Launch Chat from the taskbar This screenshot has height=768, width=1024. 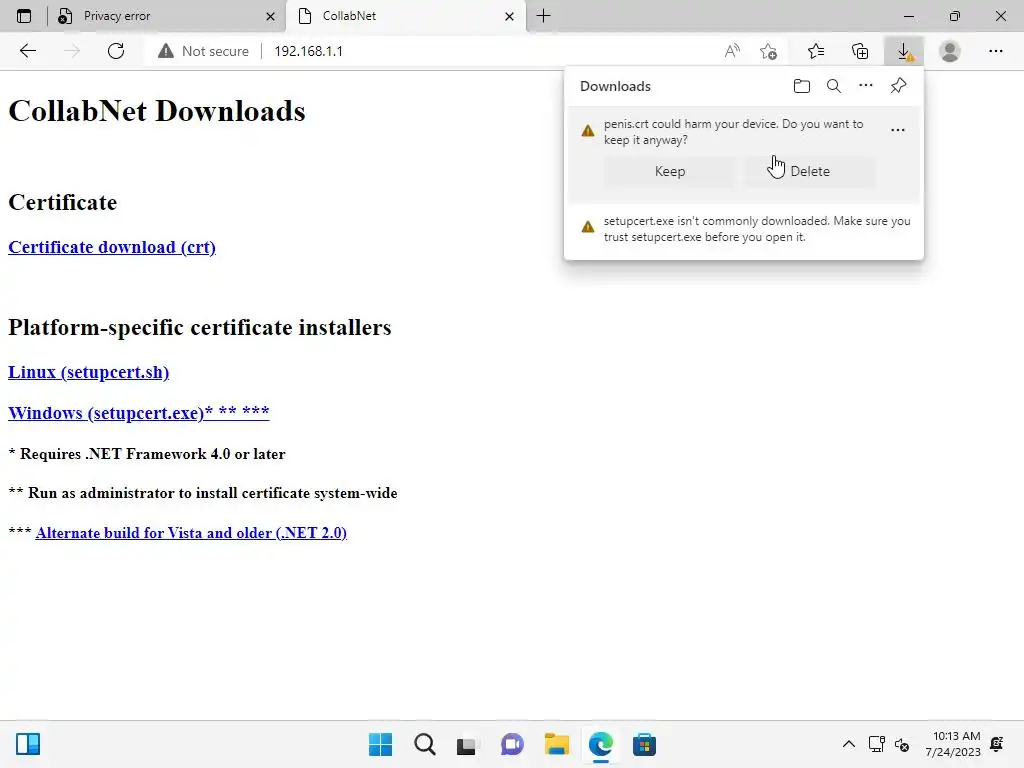tap(512, 744)
